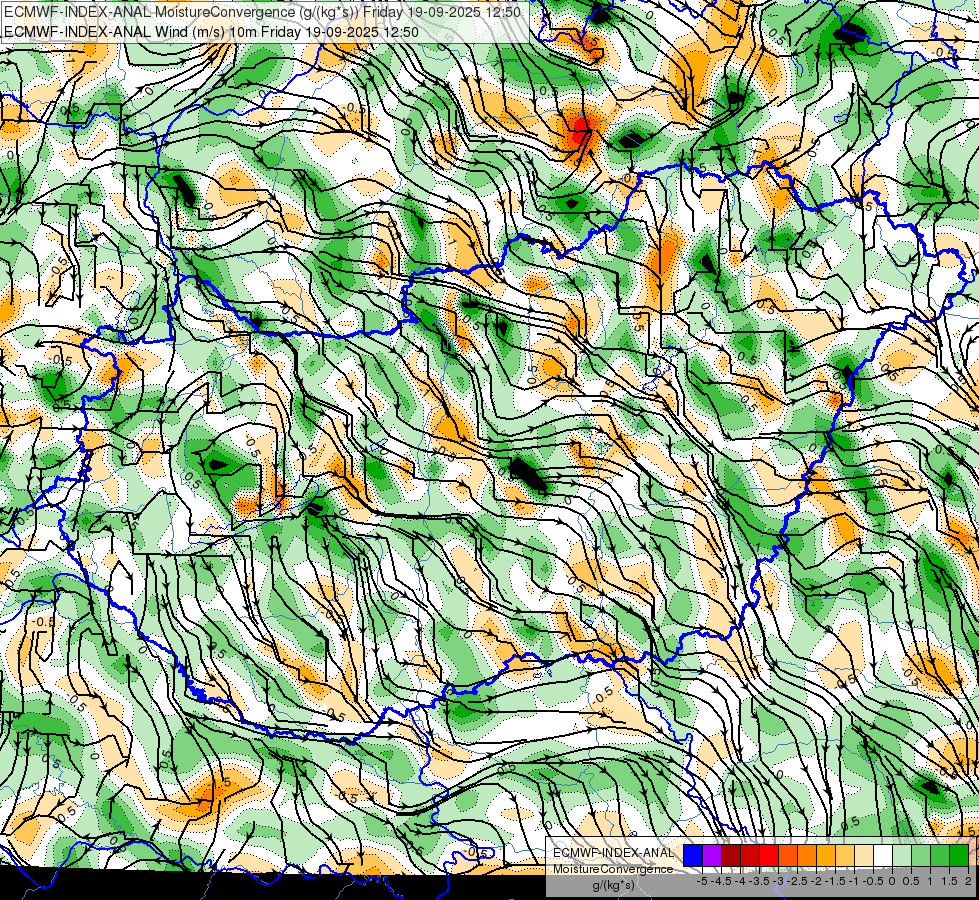Click the -3.5 tick label on the legend
This screenshot has width=979, height=900.
point(759,881)
